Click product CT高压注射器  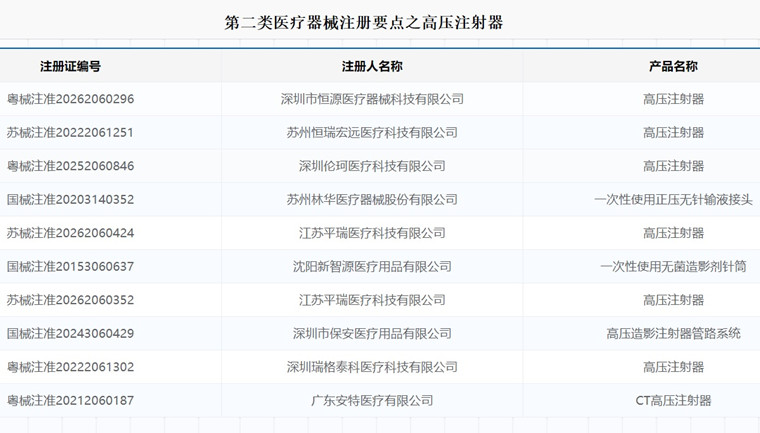[x=673, y=400]
